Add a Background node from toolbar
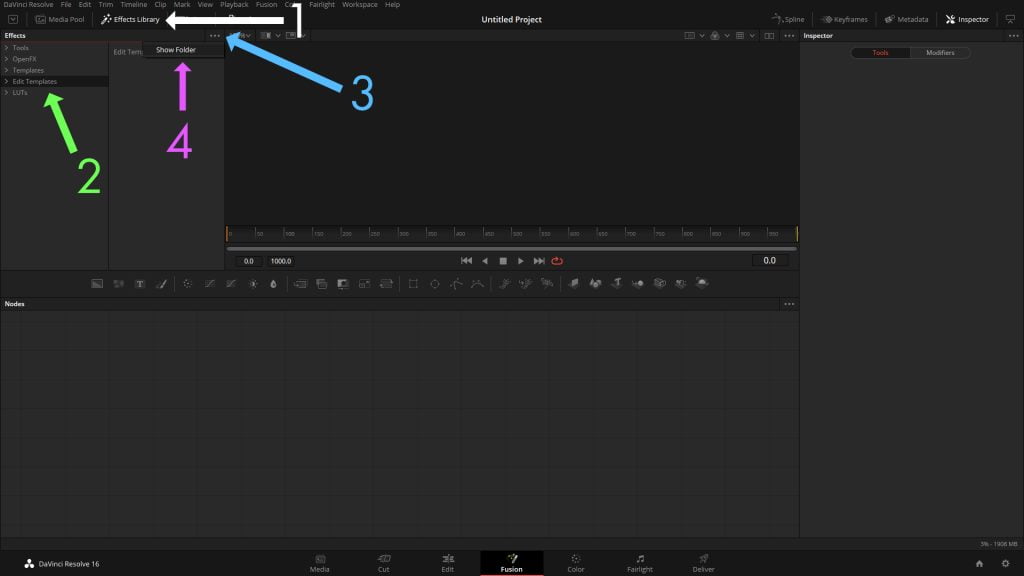The width and height of the screenshot is (1024, 576). coord(97,283)
